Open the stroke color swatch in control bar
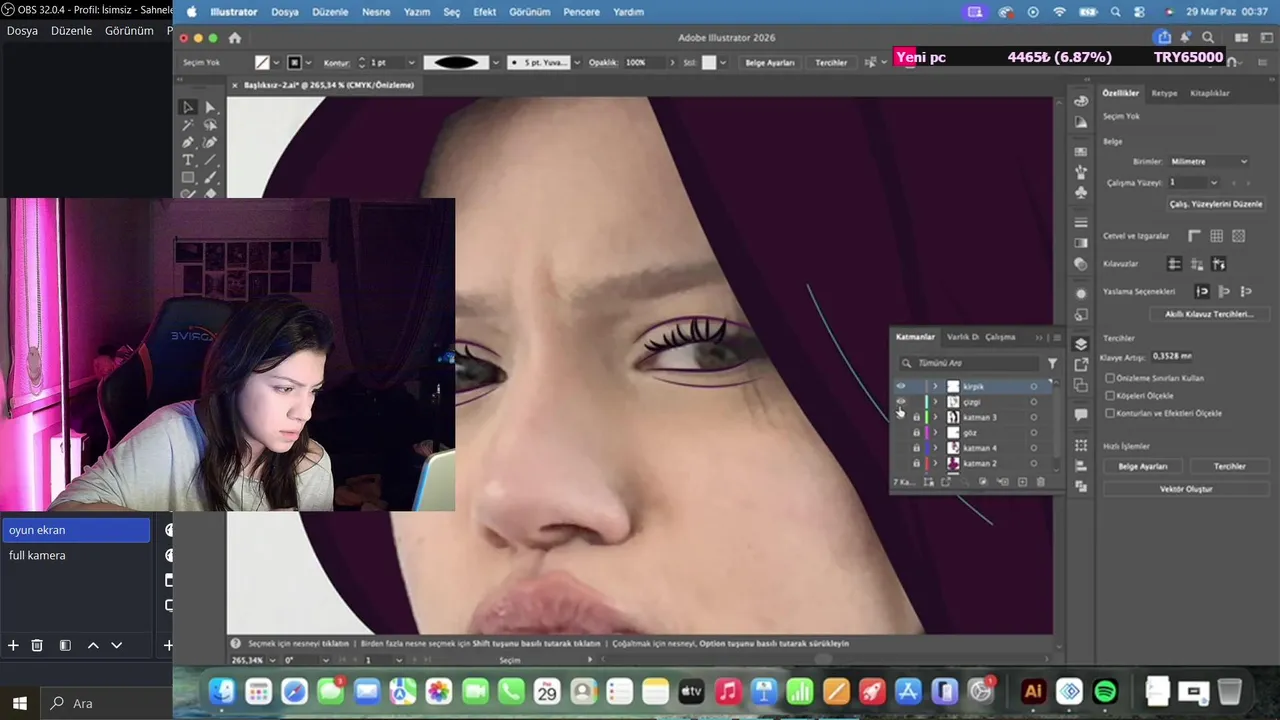Viewport: 1280px width, 720px height. pos(295,62)
